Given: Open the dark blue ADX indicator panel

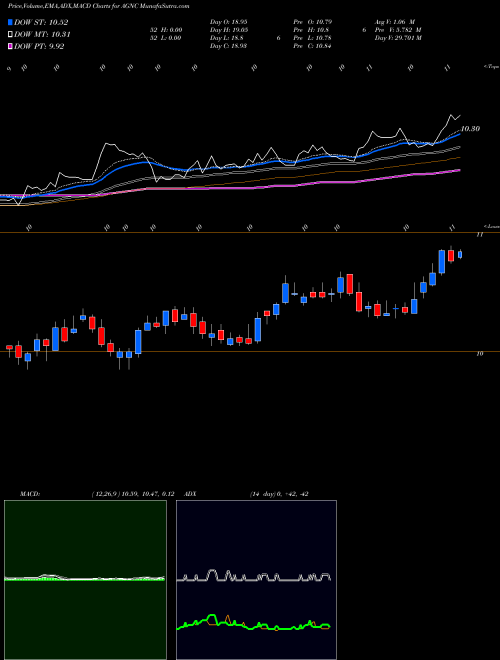Looking at the screenshot, I should (256, 580).
